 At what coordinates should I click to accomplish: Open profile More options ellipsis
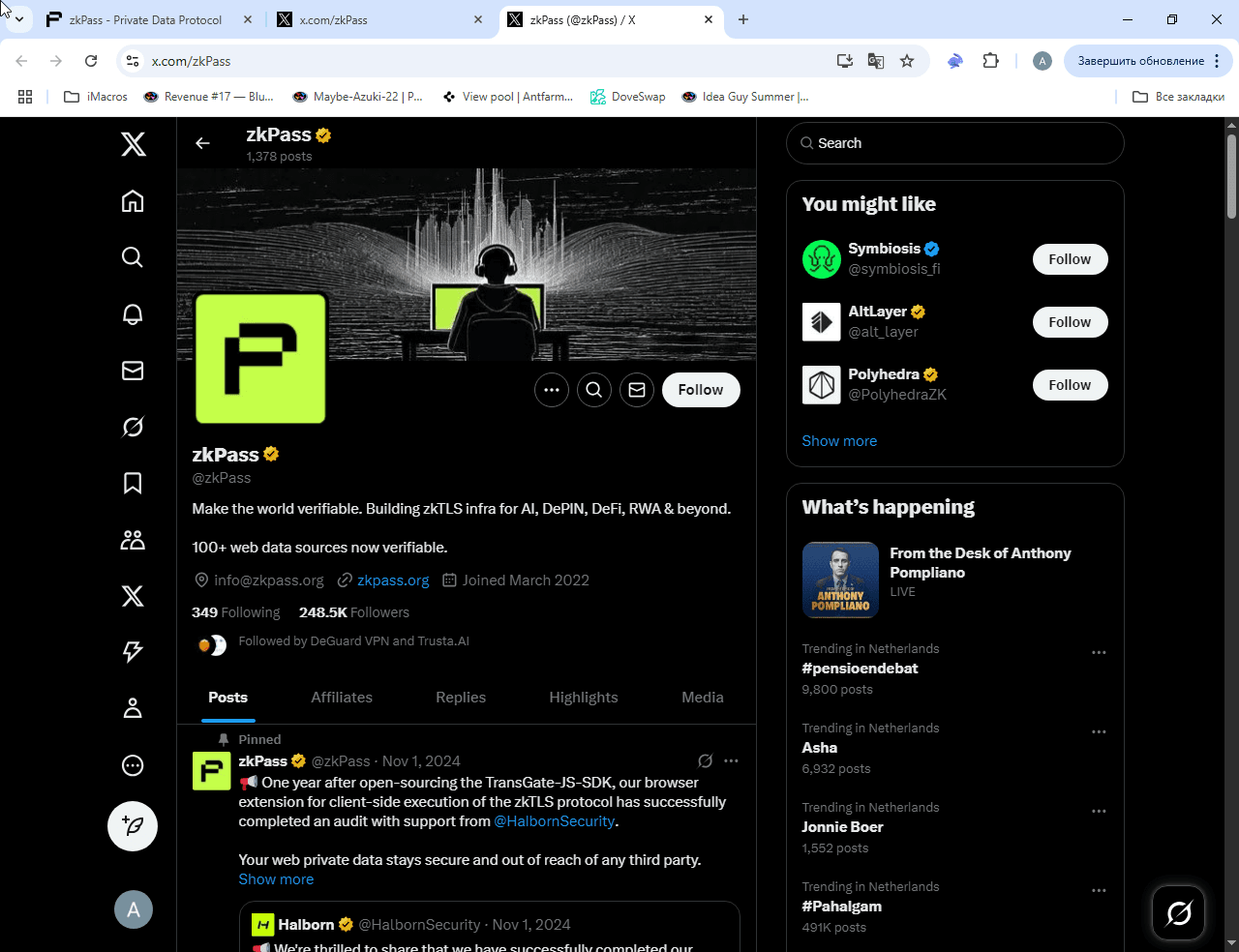coord(552,390)
